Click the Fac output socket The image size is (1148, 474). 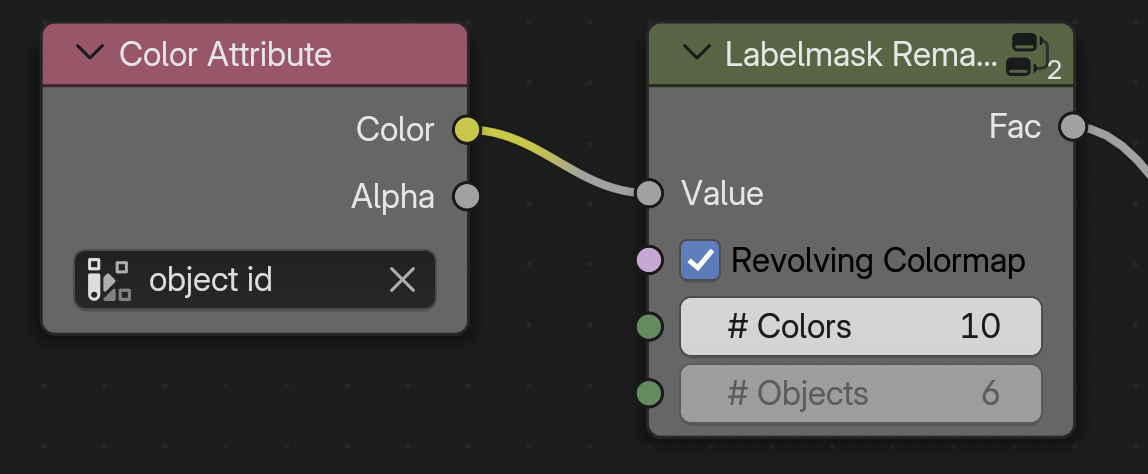[x=1073, y=127]
